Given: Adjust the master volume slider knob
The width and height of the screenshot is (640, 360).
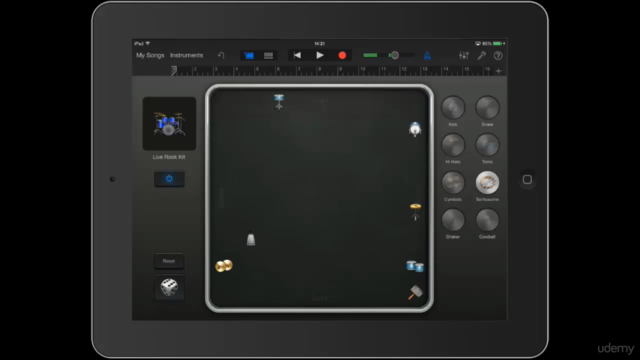Looking at the screenshot, I should click(x=394, y=55).
